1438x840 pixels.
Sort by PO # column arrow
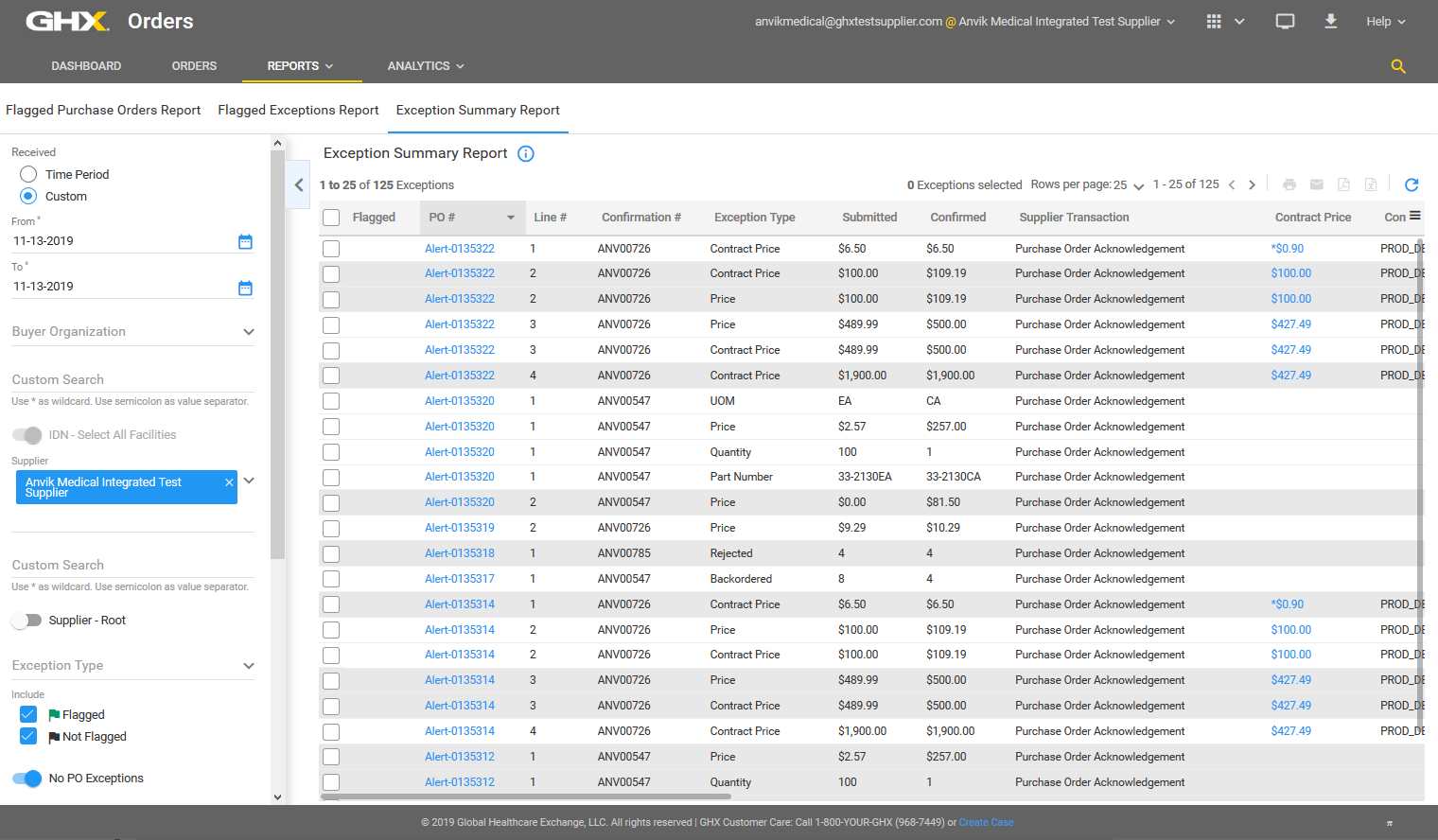511,218
